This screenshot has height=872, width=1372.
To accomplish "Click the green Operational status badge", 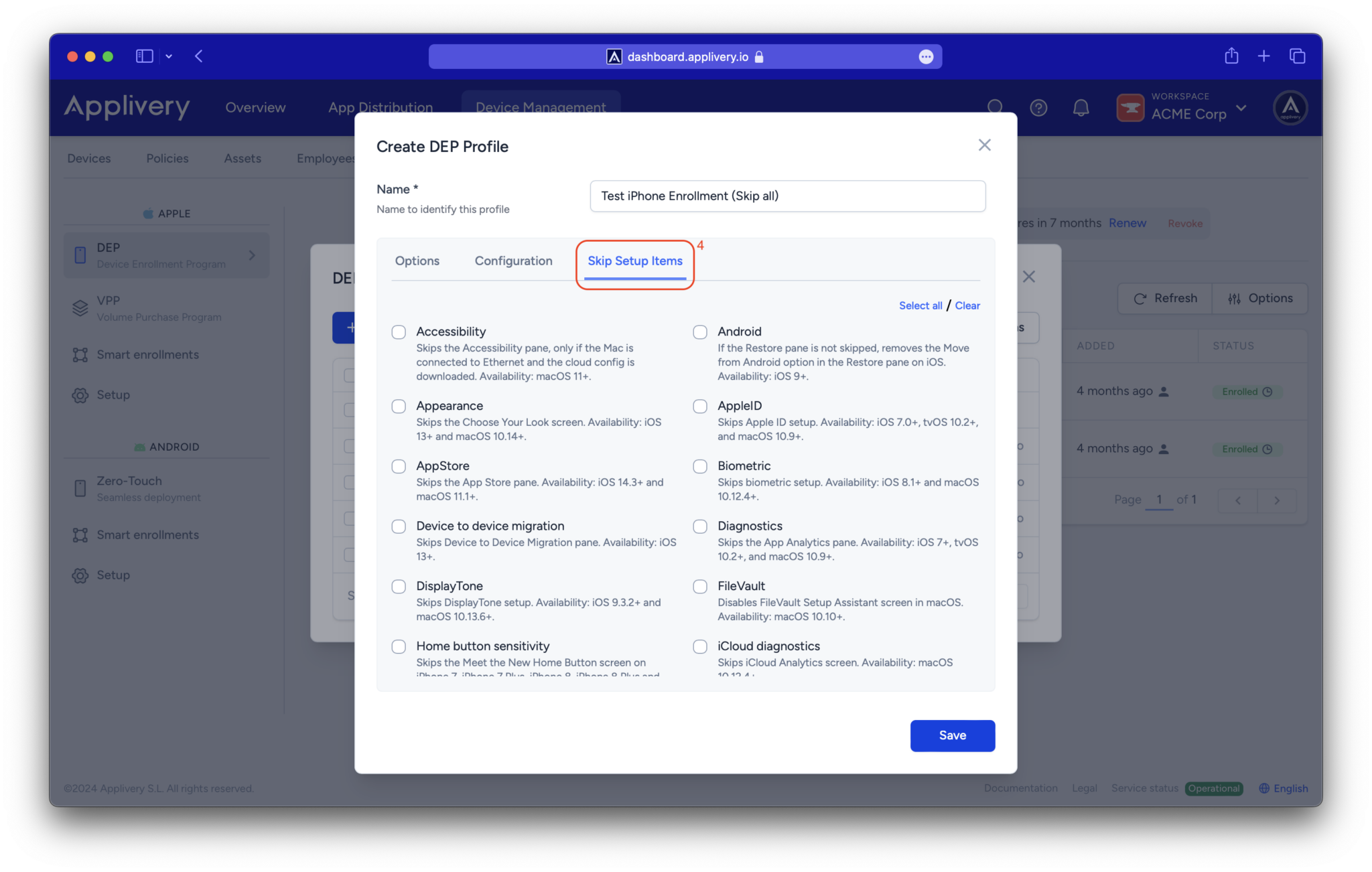I will (x=1214, y=788).
